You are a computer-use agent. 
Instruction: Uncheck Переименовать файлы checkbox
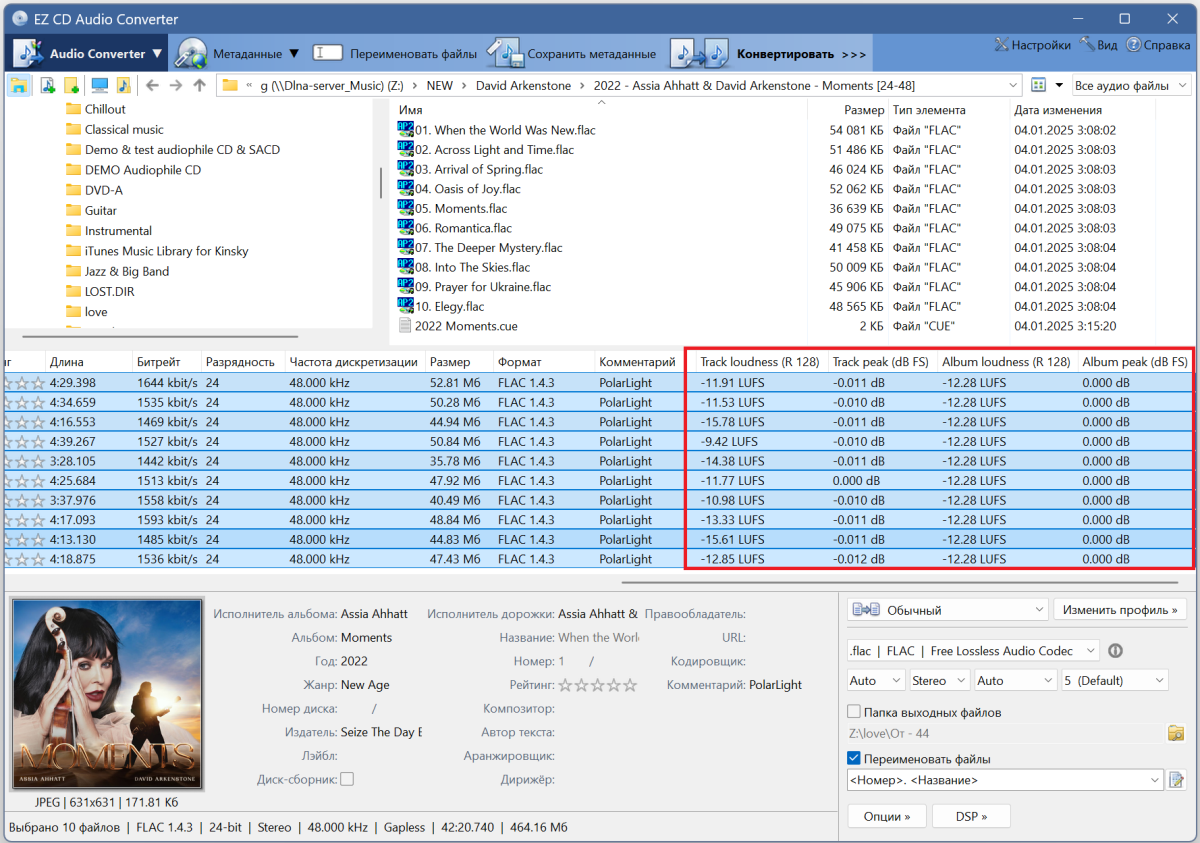coord(854,759)
